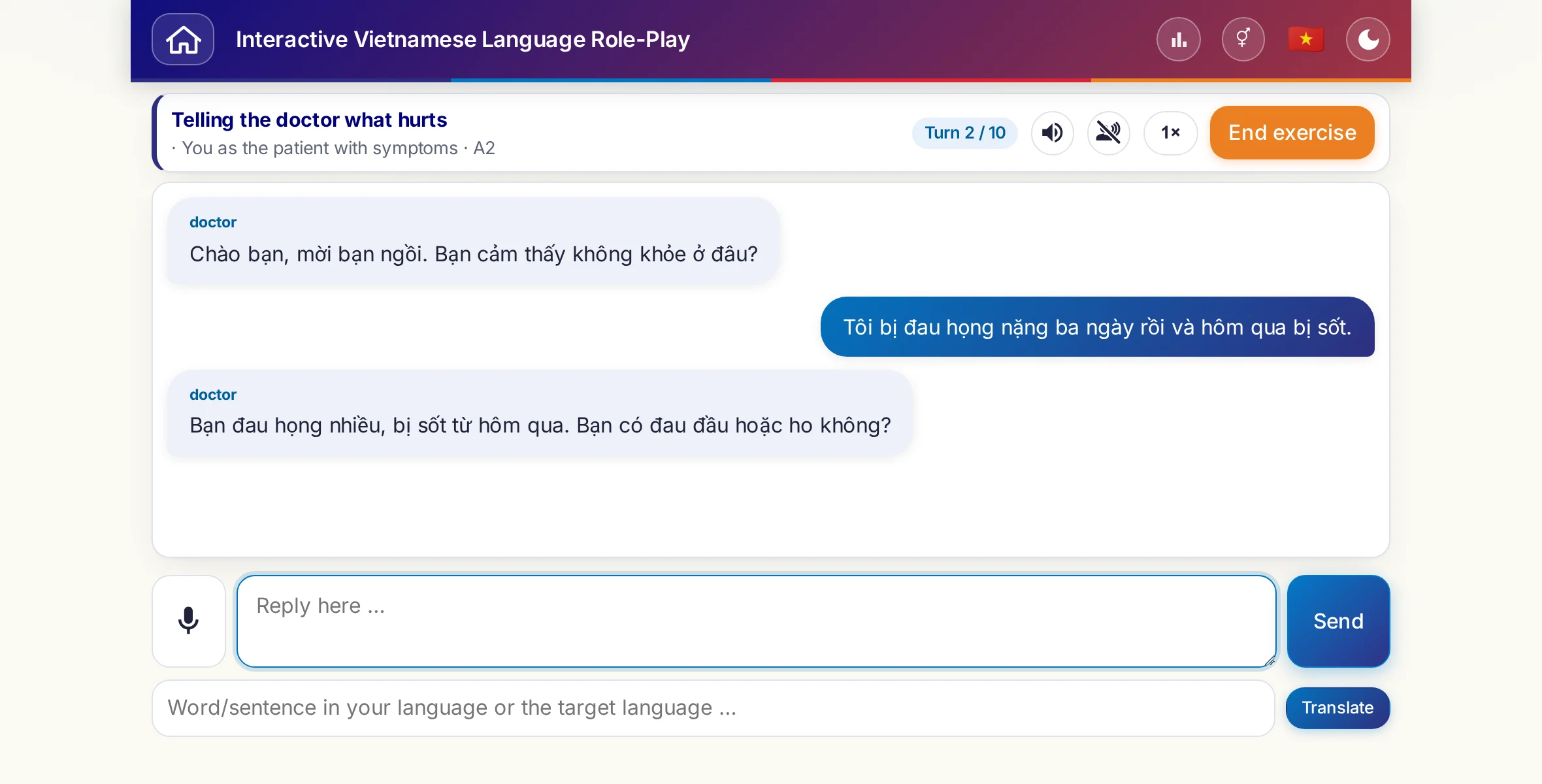Play audio with the speaker icon
Screen dimensions: 1542x784
pyautogui.click(x=1052, y=133)
